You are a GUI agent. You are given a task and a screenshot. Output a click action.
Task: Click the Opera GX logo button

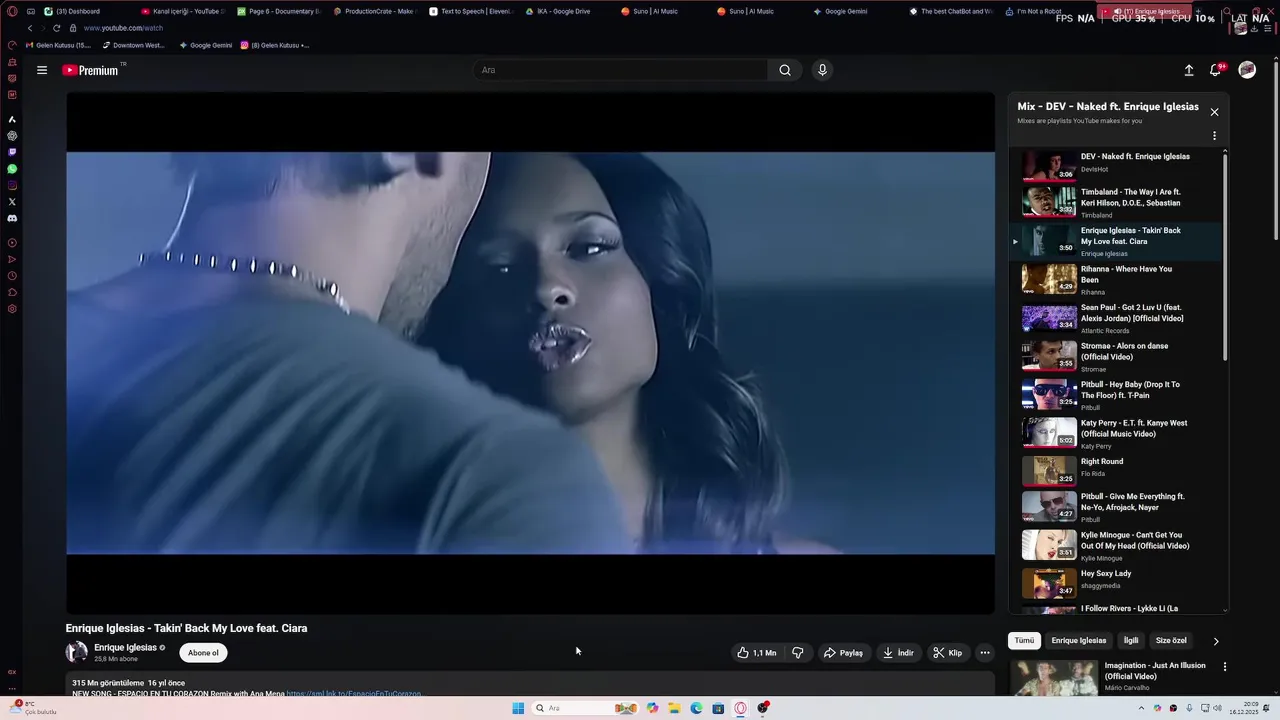(12, 11)
